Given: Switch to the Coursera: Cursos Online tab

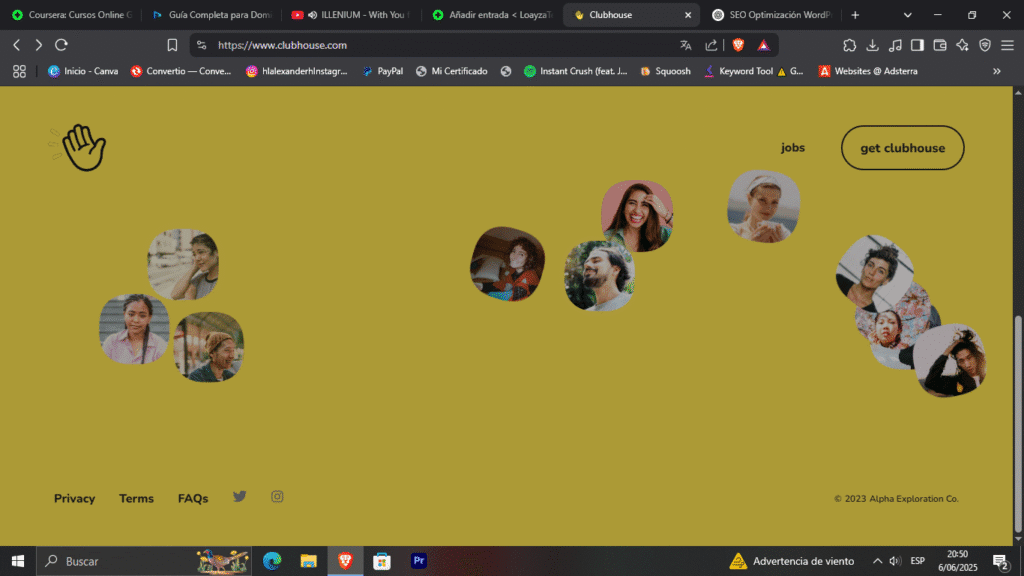Looking at the screenshot, I should pyautogui.click(x=72, y=14).
